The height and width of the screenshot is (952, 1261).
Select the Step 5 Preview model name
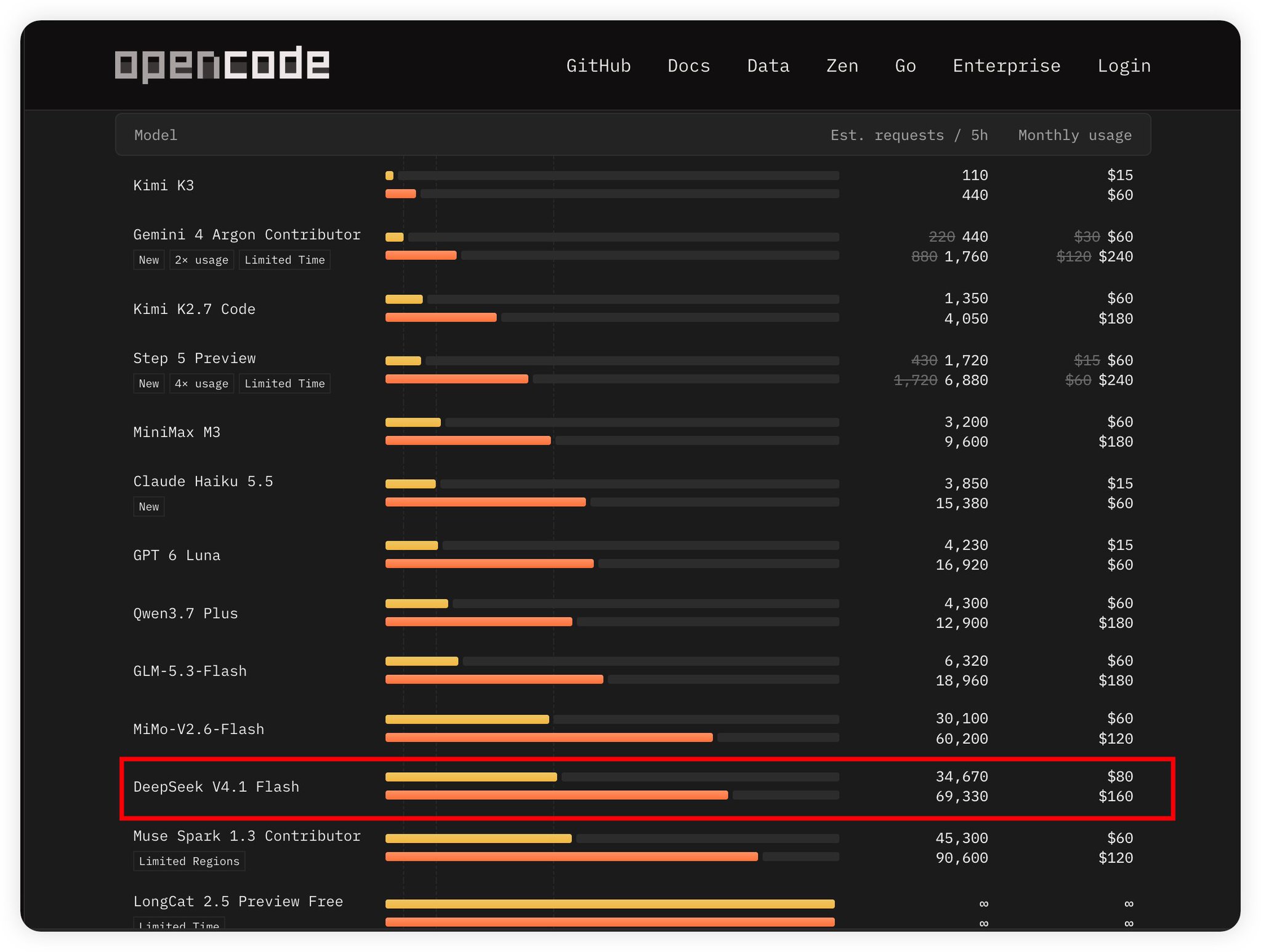[x=195, y=358]
